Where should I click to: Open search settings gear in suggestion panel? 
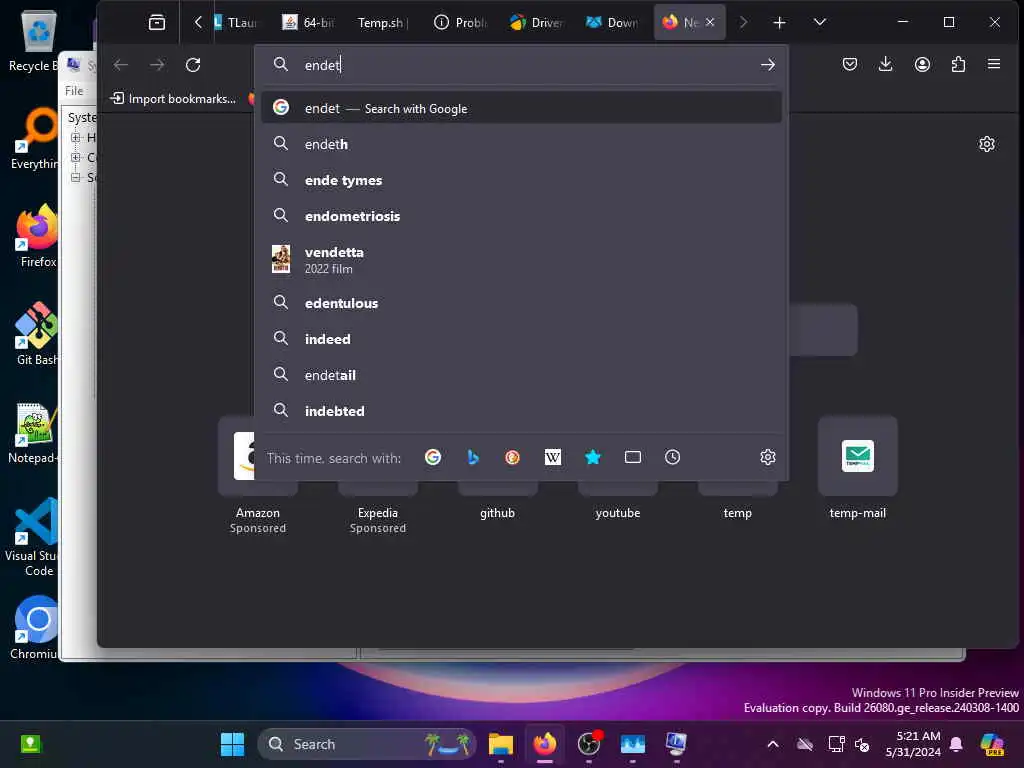coord(768,457)
